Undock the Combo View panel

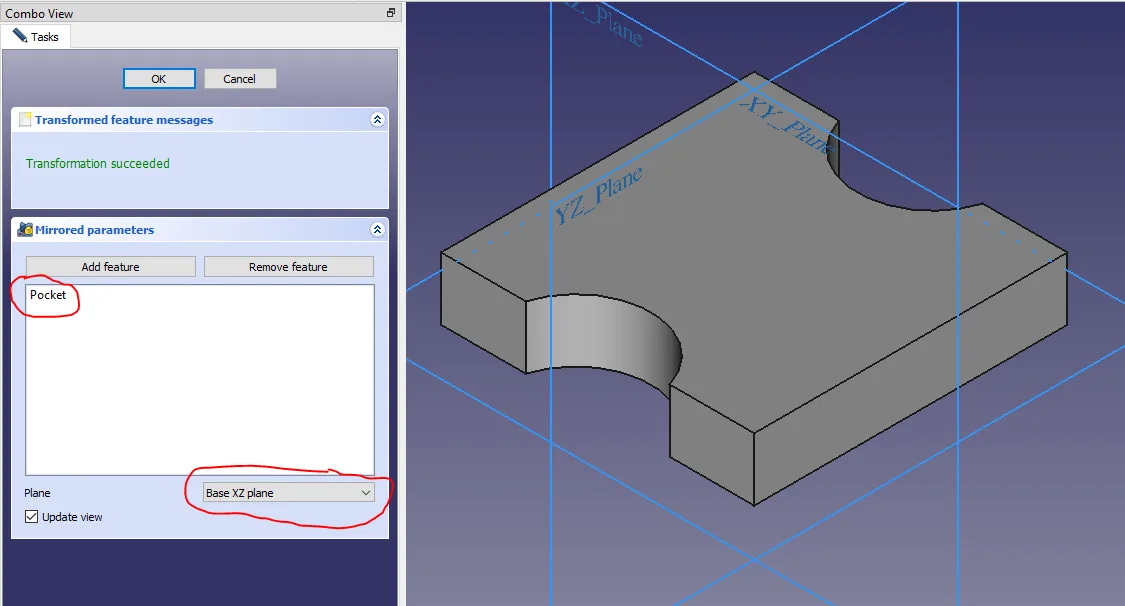(x=391, y=13)
